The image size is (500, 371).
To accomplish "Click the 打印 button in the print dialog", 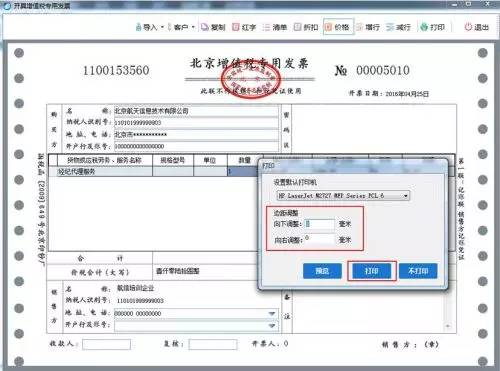I will click(x=372, y=271).
